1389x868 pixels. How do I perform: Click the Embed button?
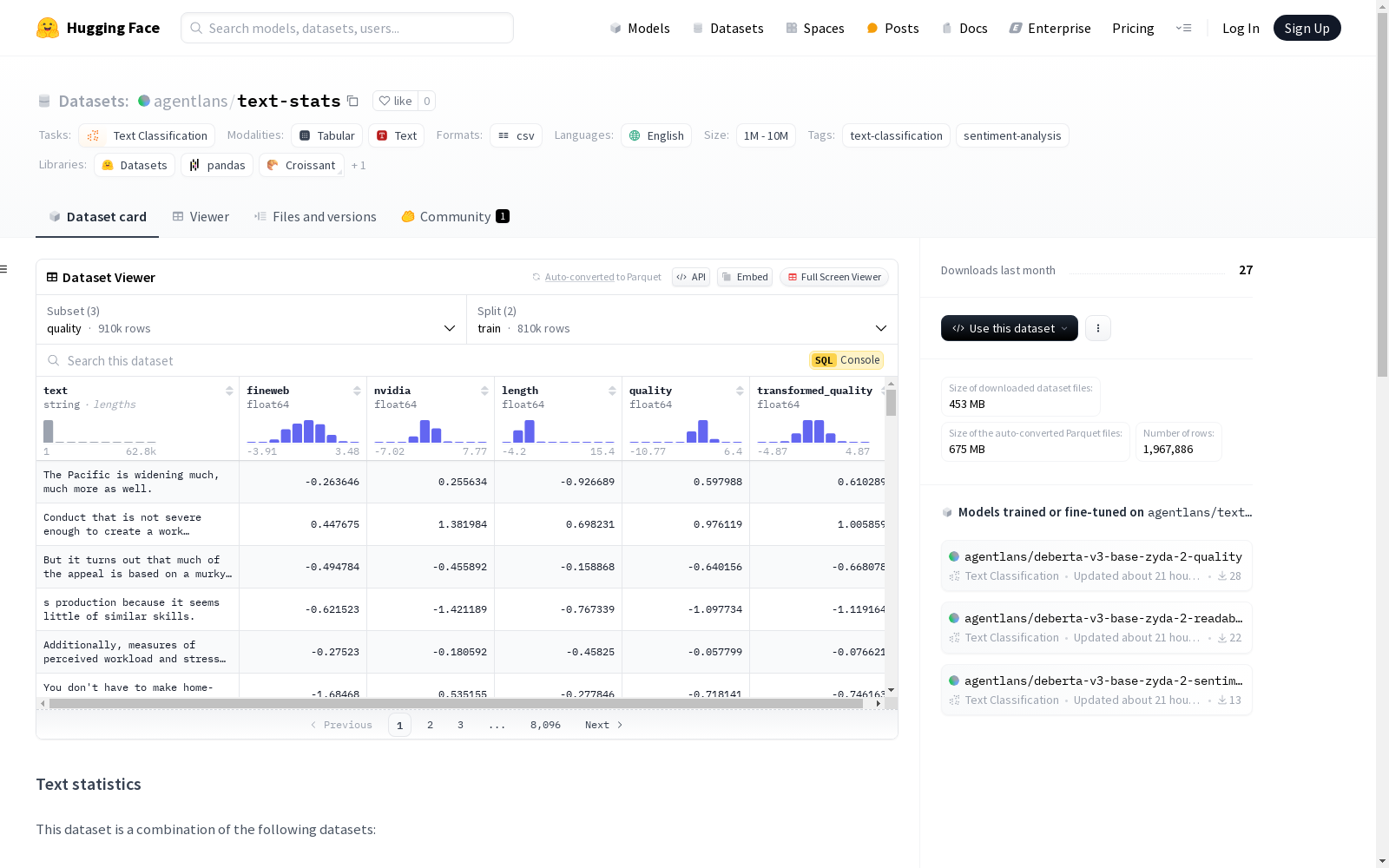coord(745,277)
